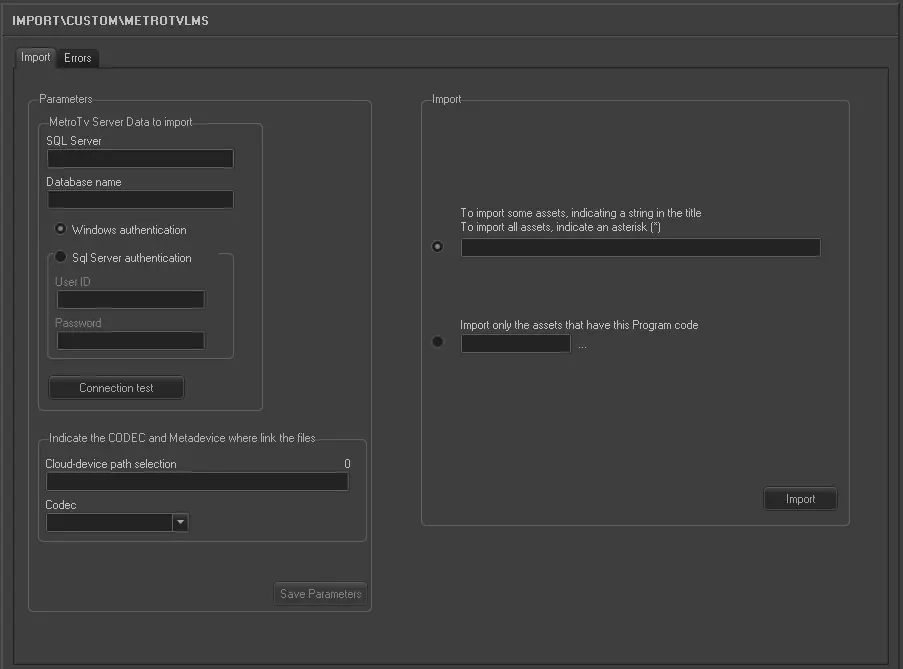Select the Import tab
Screen dimensions: 903x669
[x=36, y=57]
